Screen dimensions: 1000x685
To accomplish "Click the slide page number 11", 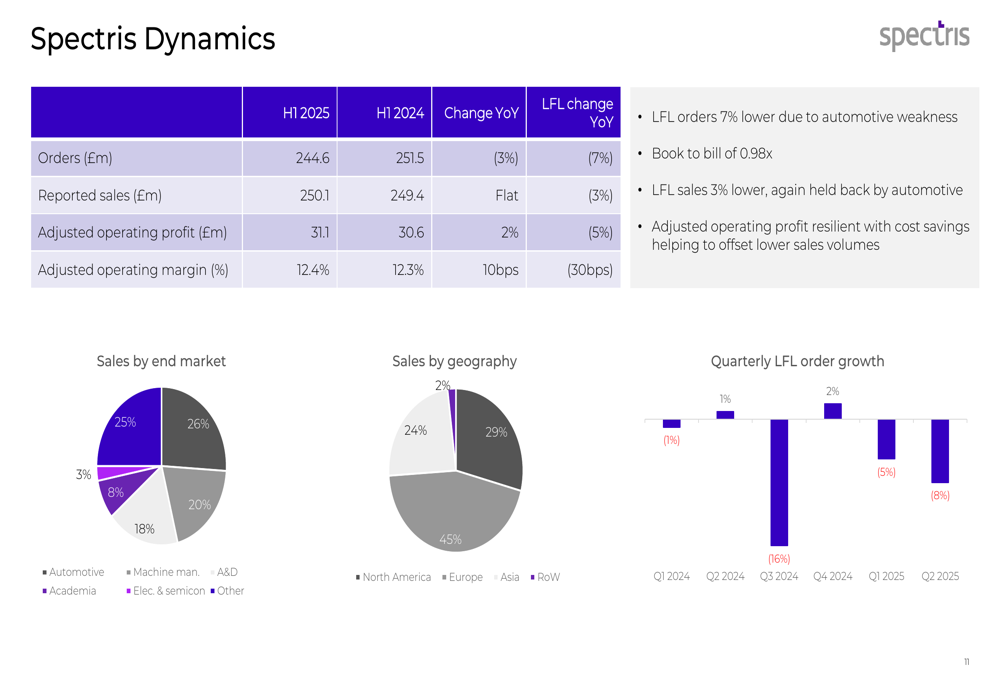I will click(967, 662).
